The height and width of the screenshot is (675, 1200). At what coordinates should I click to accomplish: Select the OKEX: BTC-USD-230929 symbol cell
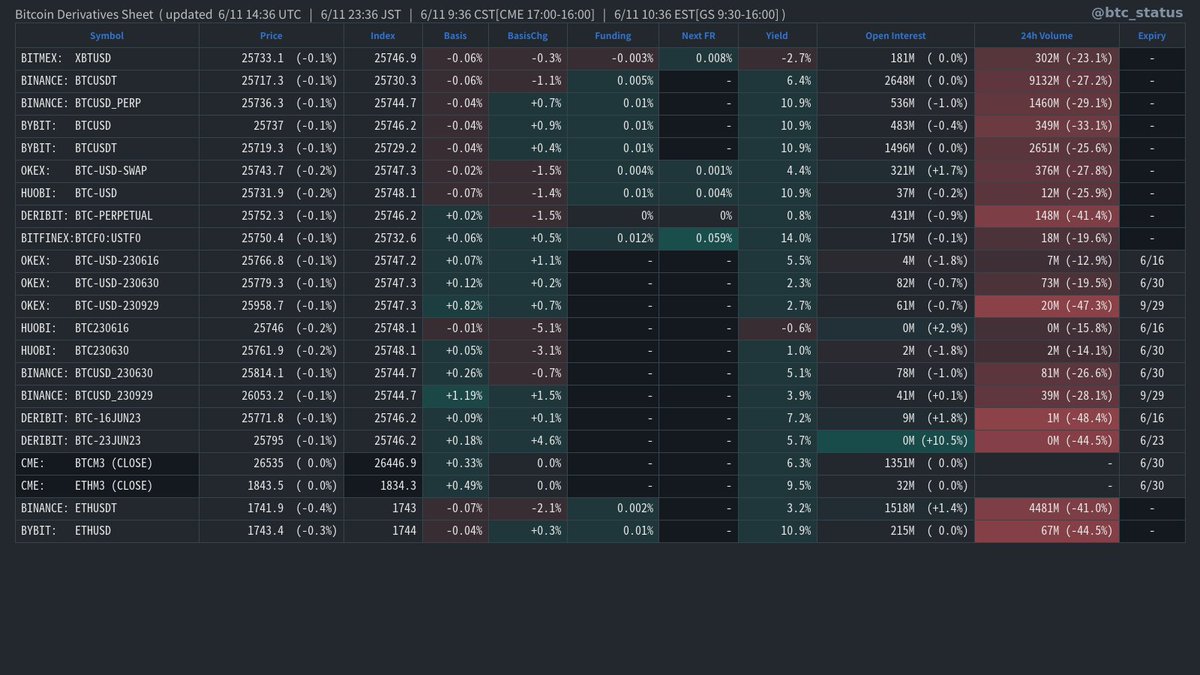[x=107, y=305]
